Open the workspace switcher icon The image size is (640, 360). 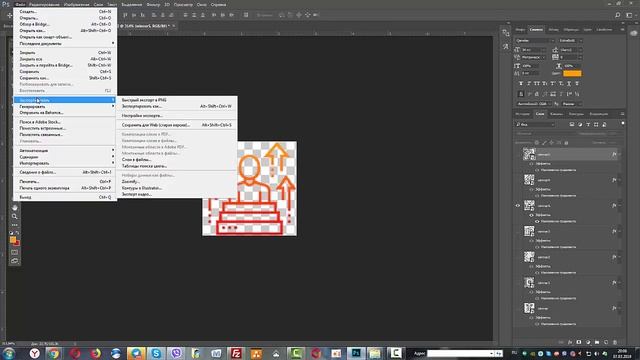(629, 15)
